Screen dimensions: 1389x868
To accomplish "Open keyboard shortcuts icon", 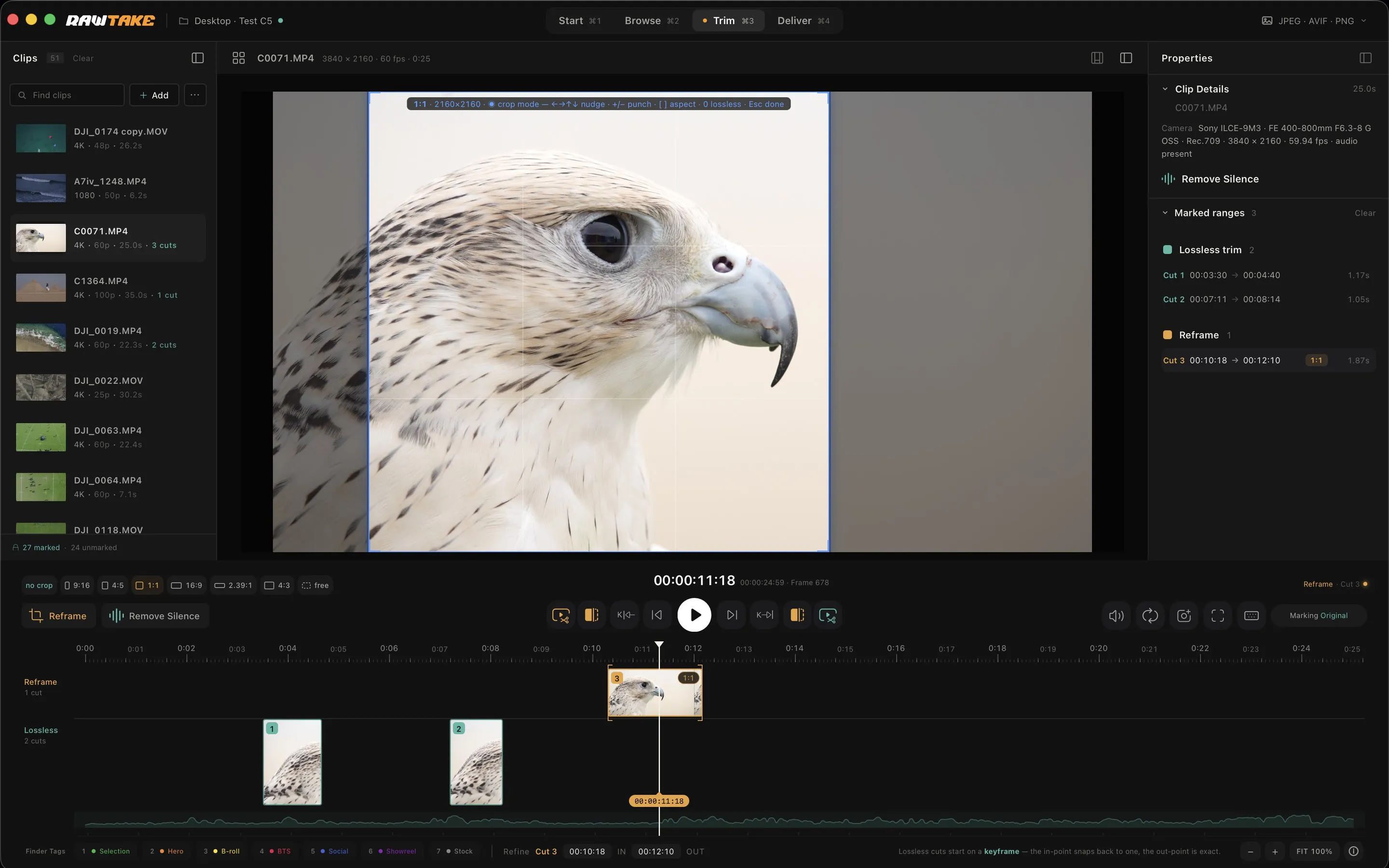I will point(1252,616).
